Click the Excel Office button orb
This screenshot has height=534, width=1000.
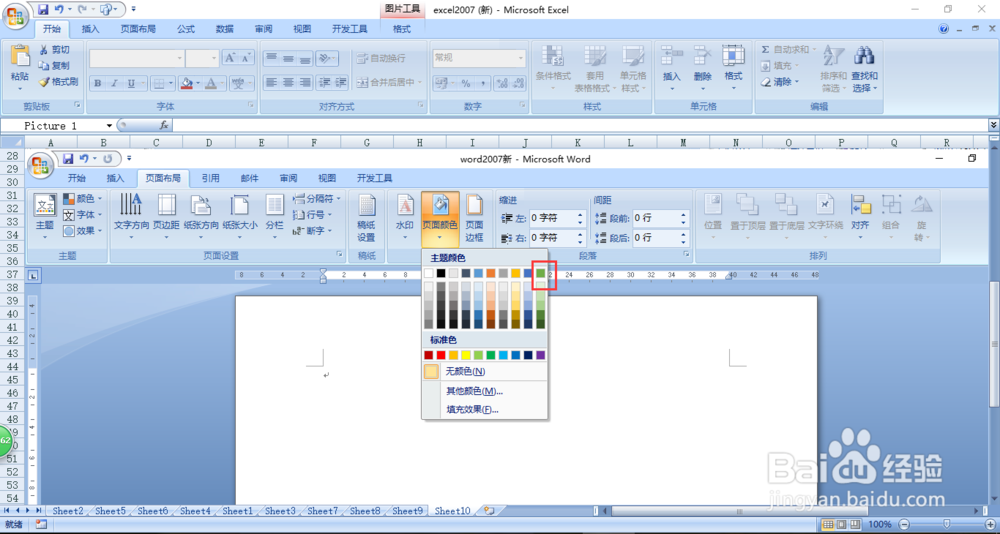point(17,16)
